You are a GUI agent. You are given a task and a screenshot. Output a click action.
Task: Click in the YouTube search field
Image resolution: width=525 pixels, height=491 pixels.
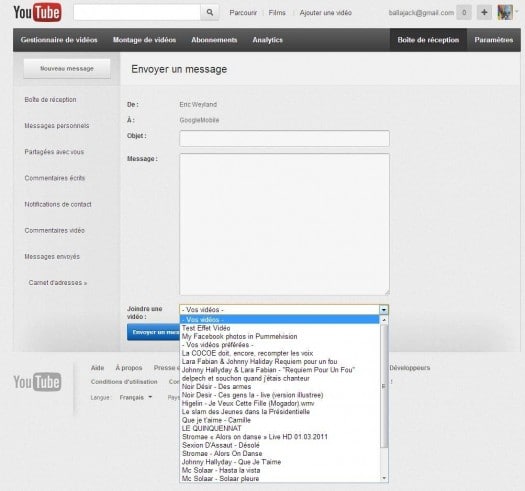(137, 12)
